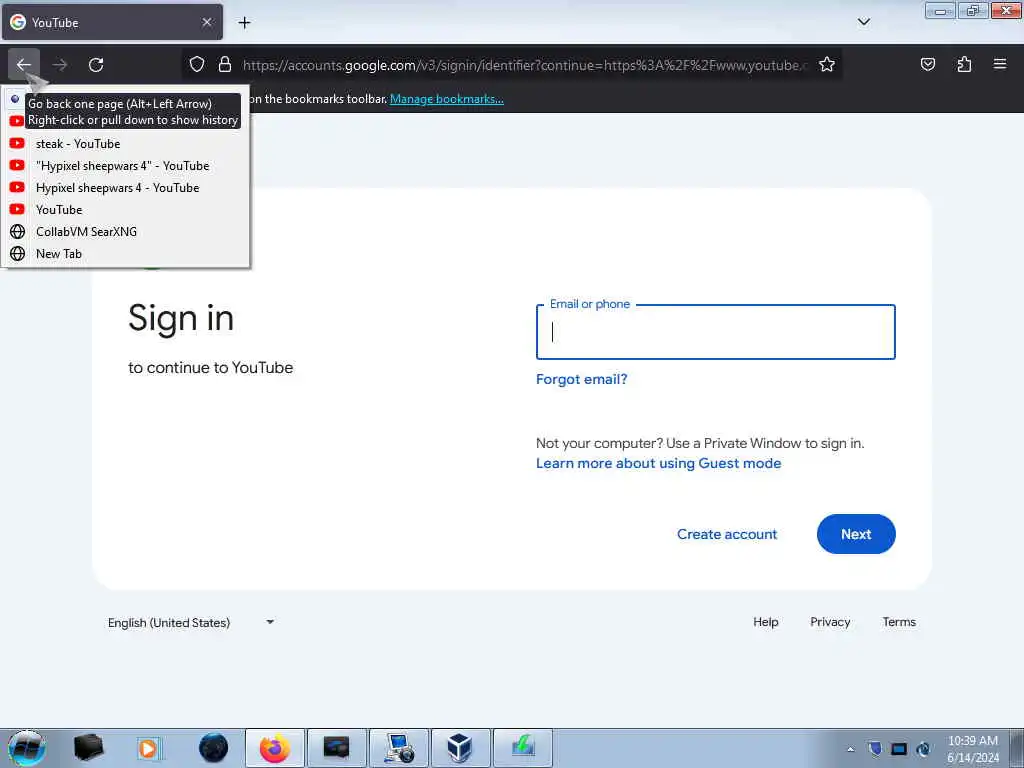Open the green arrow taskbar app
Viewport: 1024px width, 768px height.
[522, 748]
